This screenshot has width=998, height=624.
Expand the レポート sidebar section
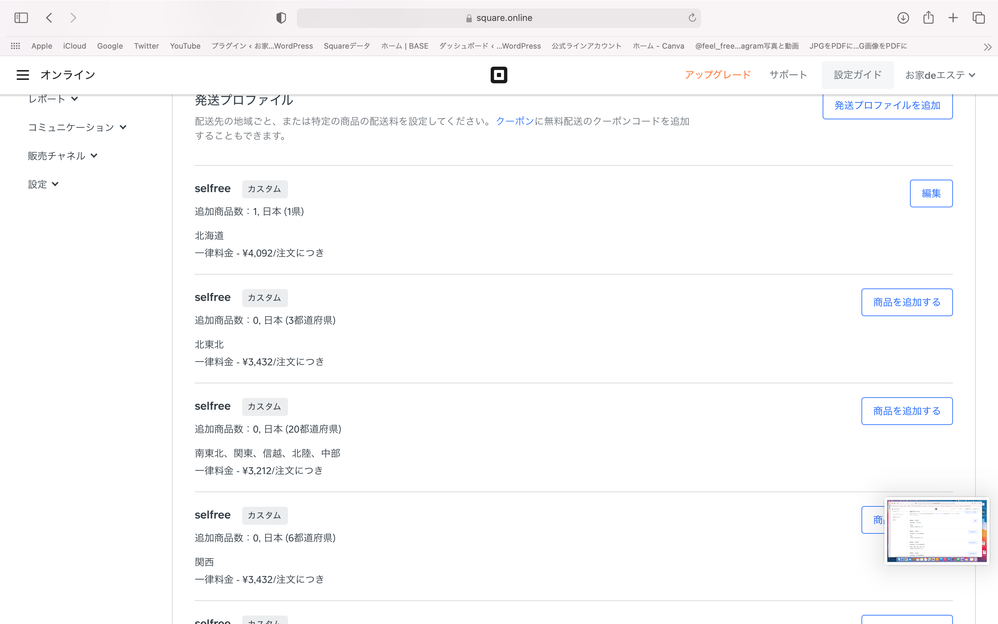tap(53, 99)
